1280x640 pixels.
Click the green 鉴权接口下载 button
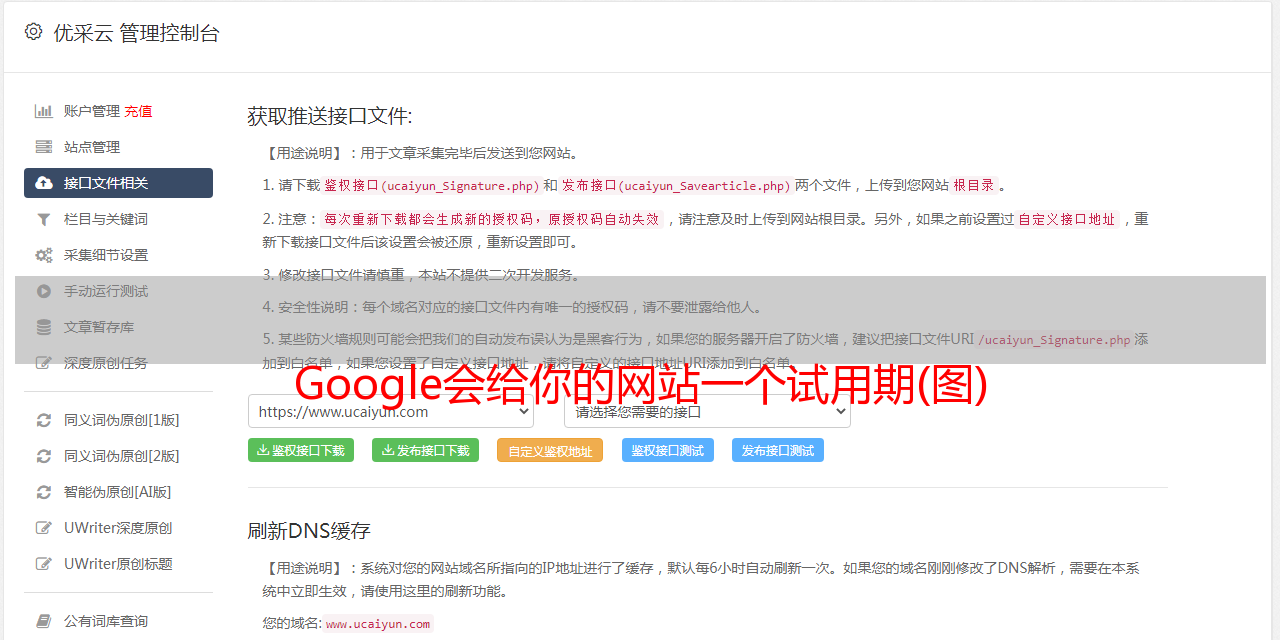(301, 450)
